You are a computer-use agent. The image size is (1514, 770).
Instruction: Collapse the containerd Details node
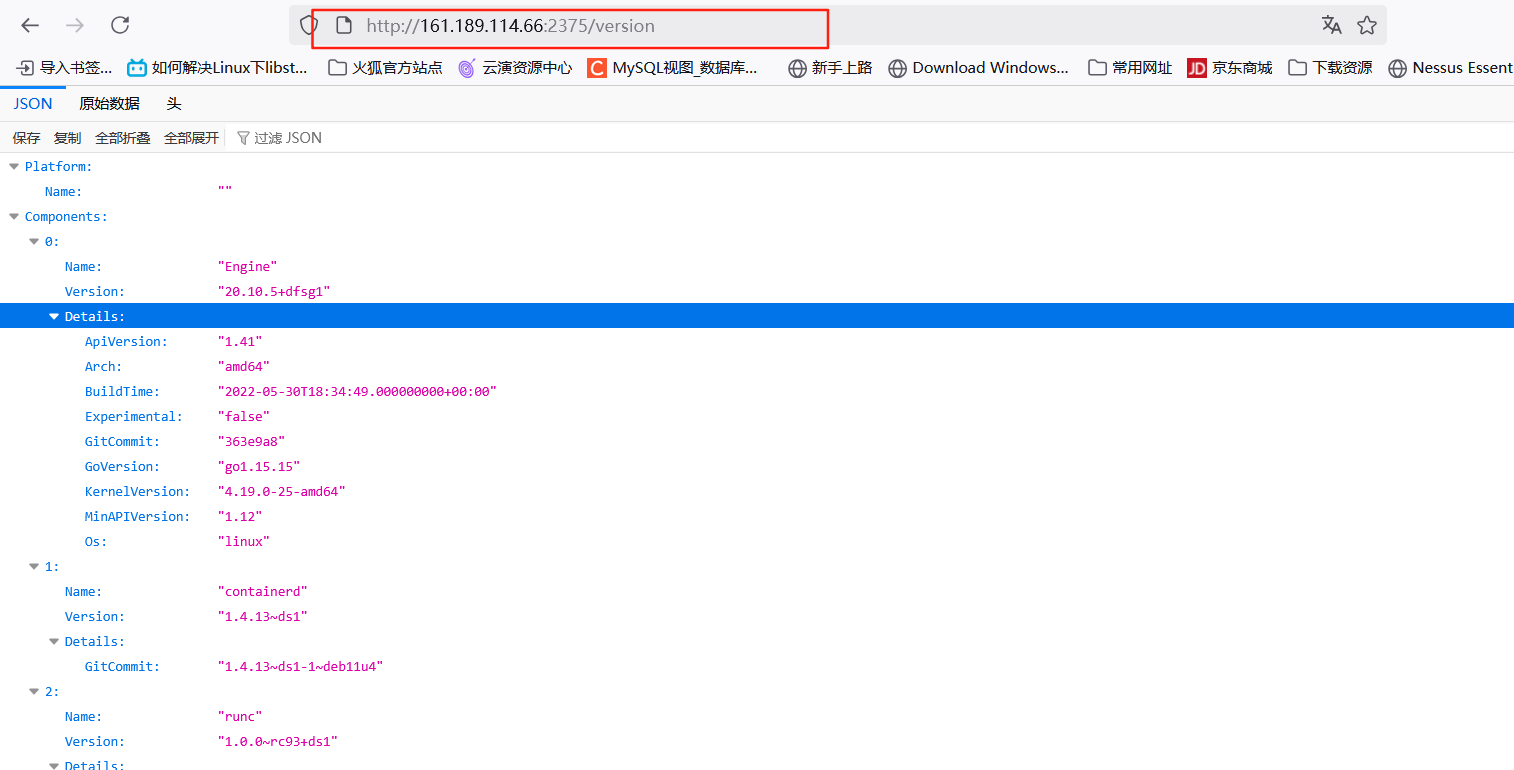54,641
